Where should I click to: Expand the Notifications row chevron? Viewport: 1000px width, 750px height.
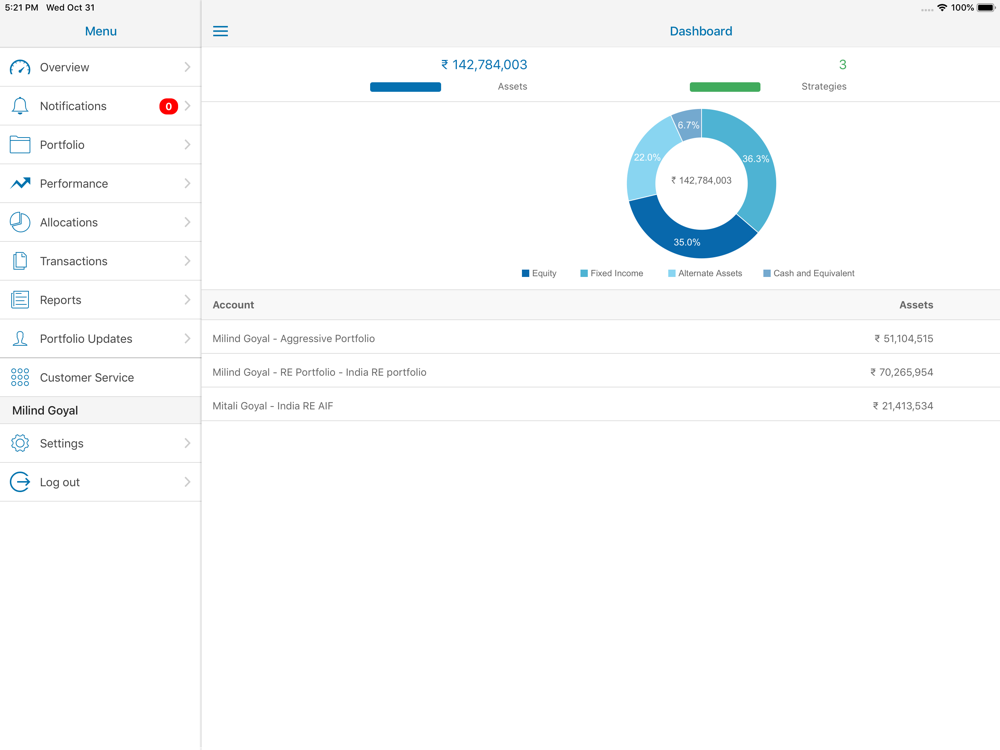[188, 106]
